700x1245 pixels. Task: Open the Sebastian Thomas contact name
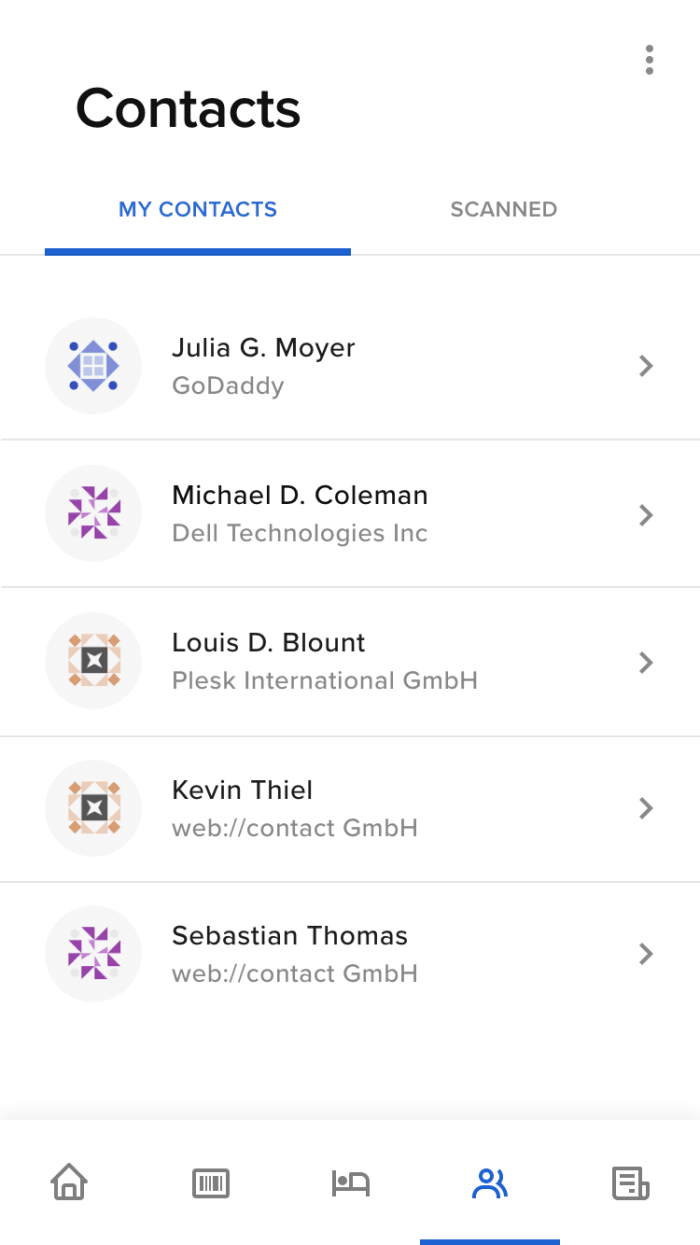pyautogui.click(x=290, y=936)
